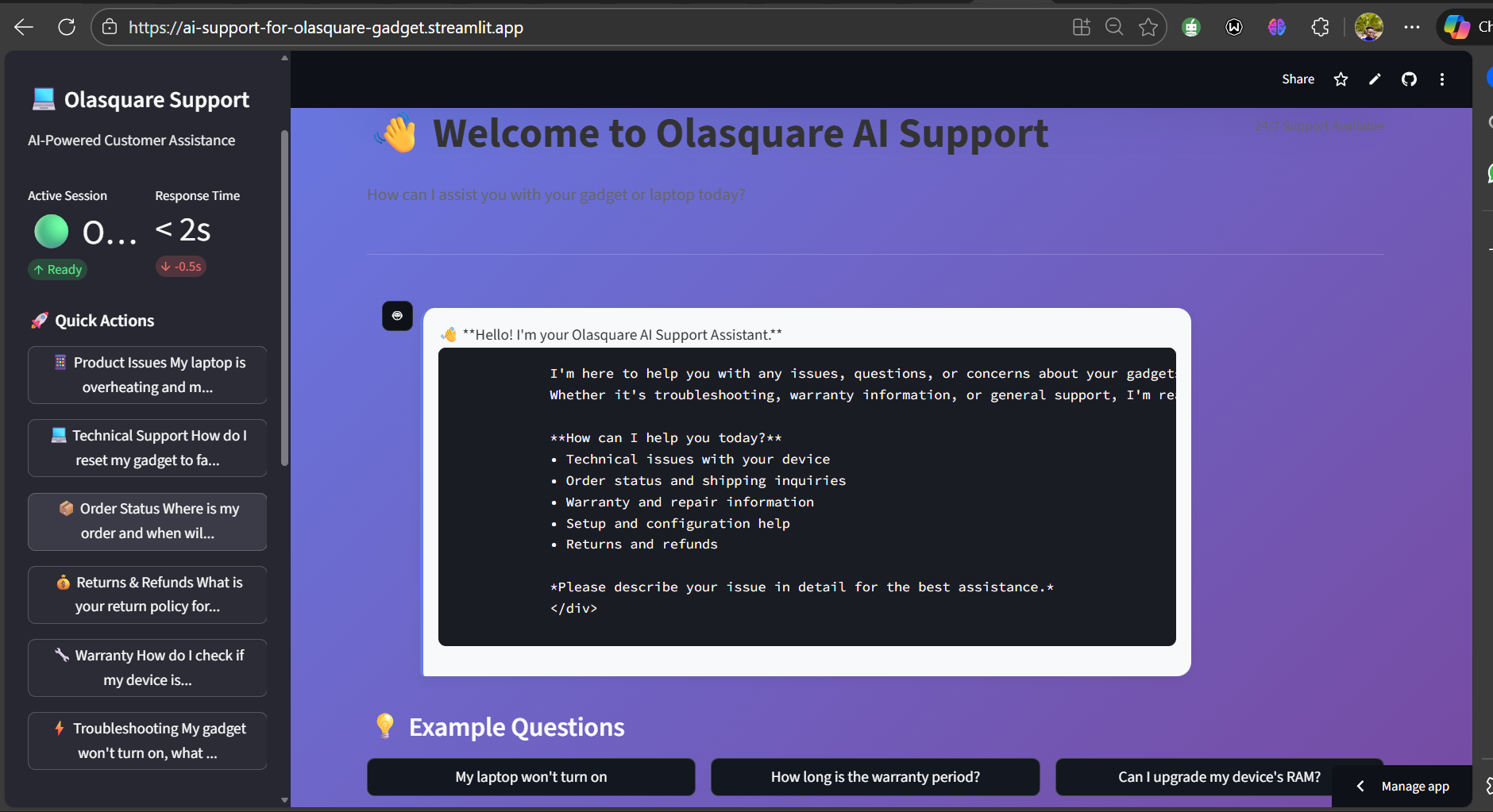Click the browser extensions puzzle-piece icon

(x=1321, y=26)
